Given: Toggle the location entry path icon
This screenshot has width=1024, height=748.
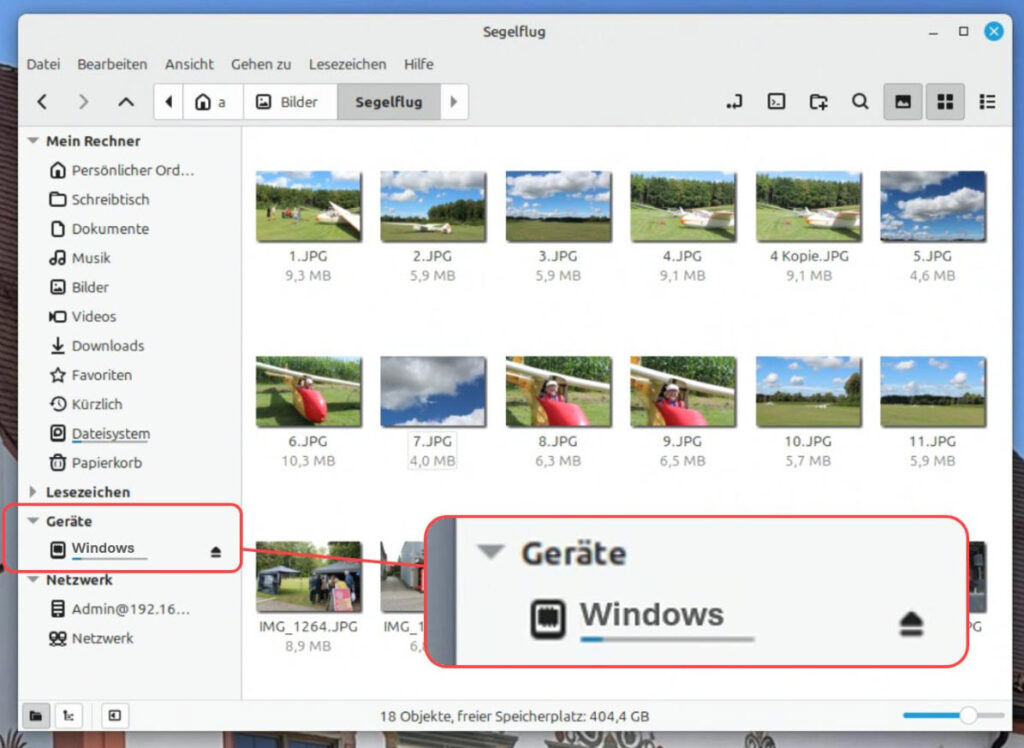Looking at the screenshot, I should [734, 101].
